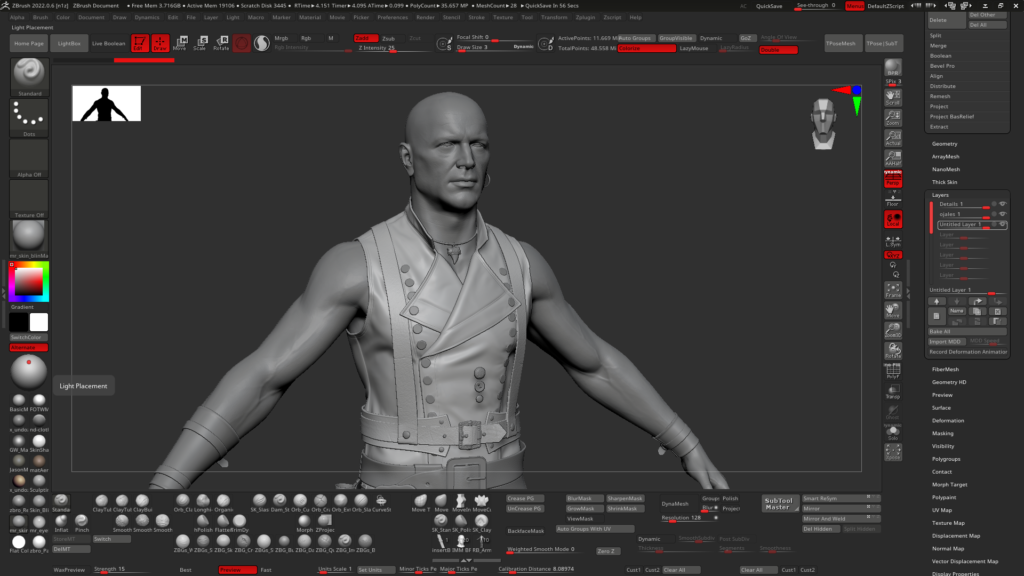The image size is (1024, 576).
Task: Expand the Deformation section
Action: coord(948,421)
